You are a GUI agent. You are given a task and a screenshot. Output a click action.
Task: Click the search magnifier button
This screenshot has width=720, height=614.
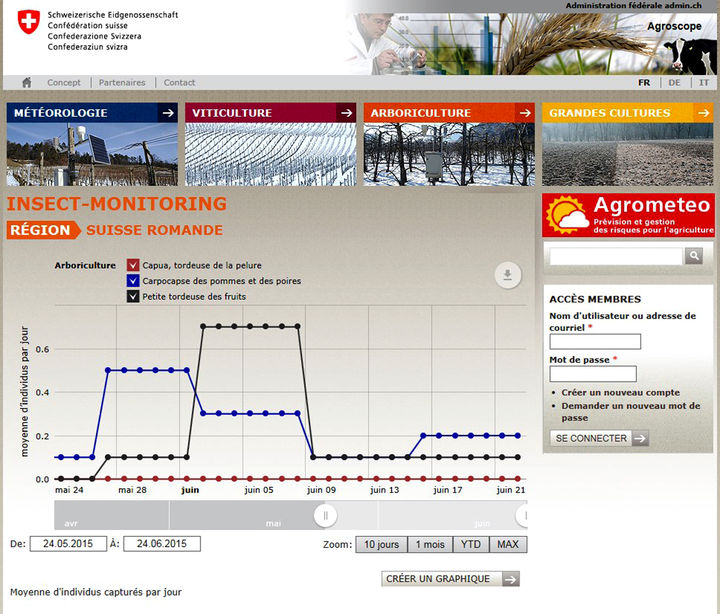[x=693, y=257]
